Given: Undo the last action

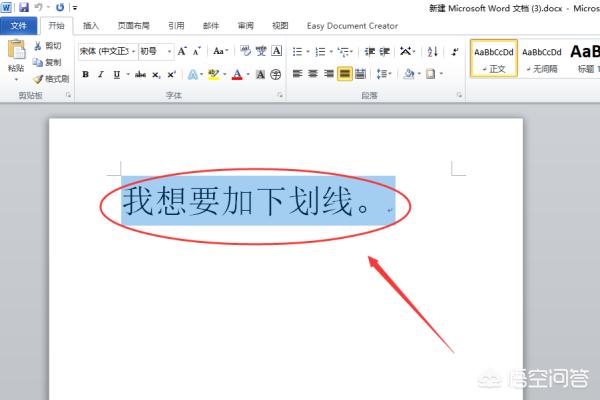Looking at the screenshot, I should pos(39,7).
